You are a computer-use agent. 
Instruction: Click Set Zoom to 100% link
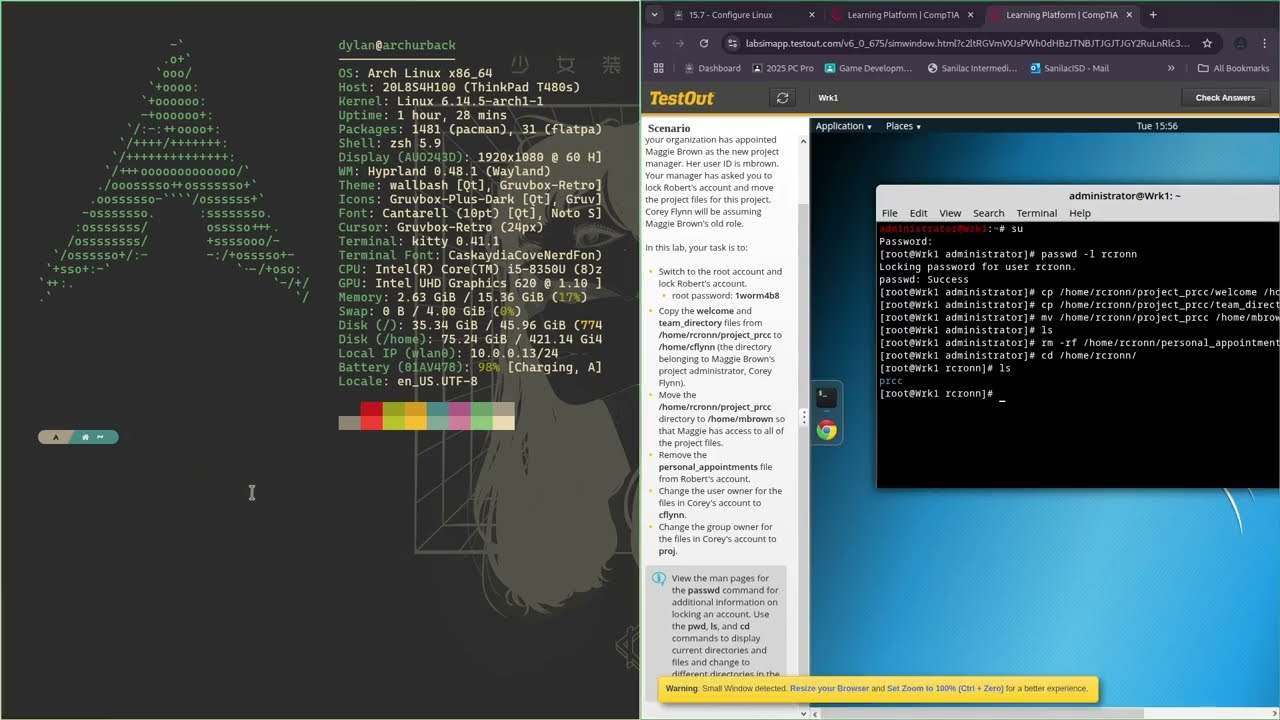[944, 688]
